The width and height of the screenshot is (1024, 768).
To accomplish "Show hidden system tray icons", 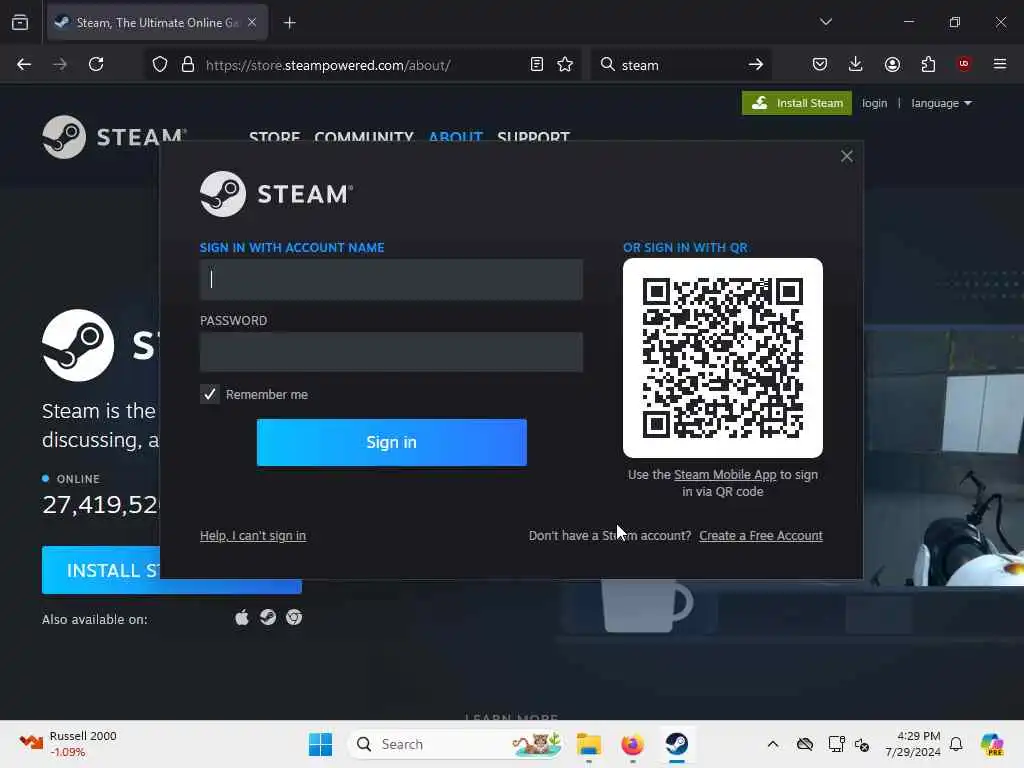I will point(773,744).
